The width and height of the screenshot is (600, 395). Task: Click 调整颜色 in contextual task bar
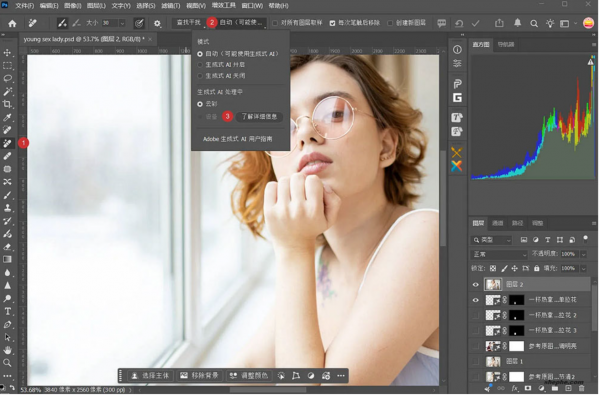tap(249, 376)
